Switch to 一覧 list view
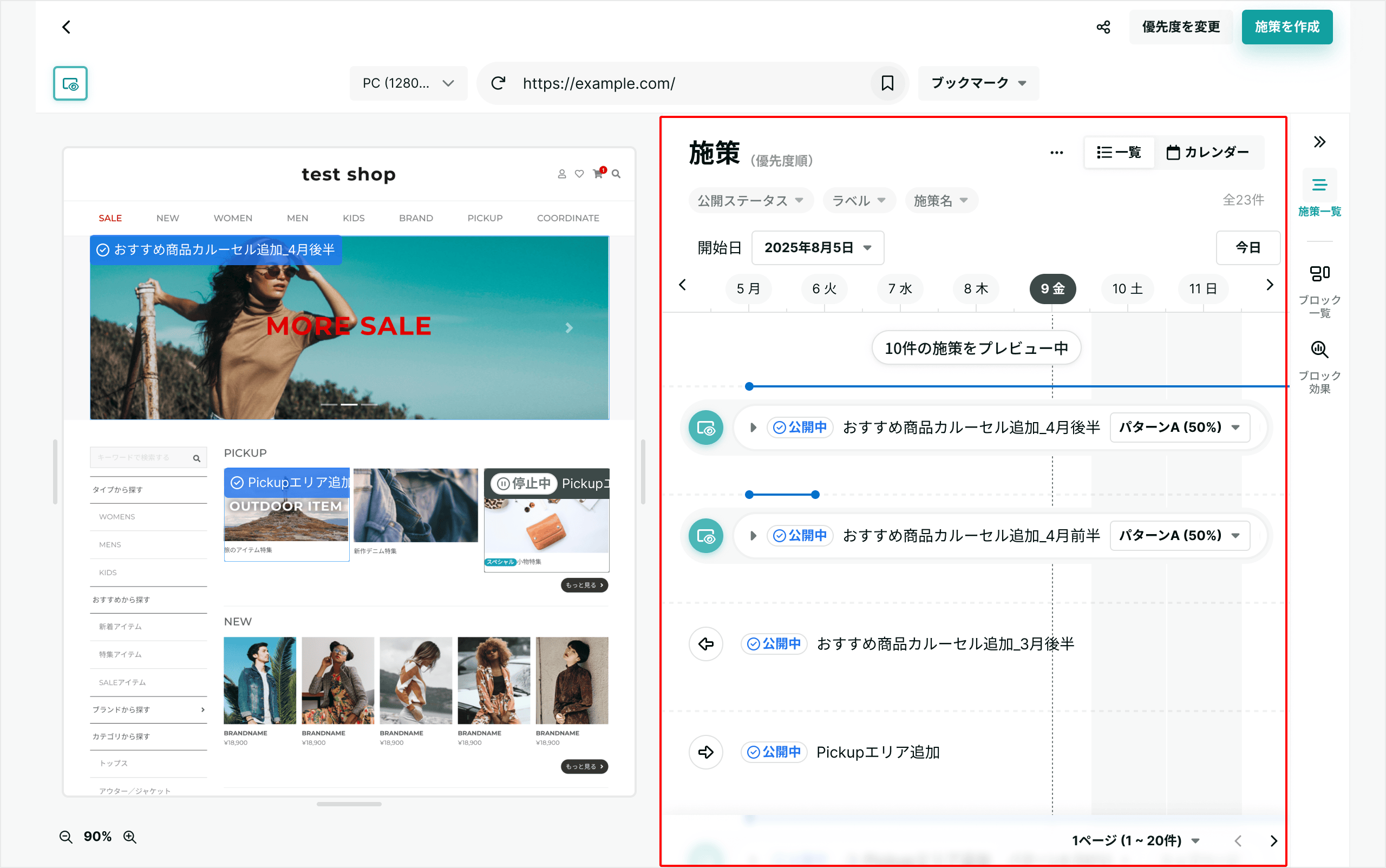This screenshot has width=1386, height=868. (x=1119, y=153)
